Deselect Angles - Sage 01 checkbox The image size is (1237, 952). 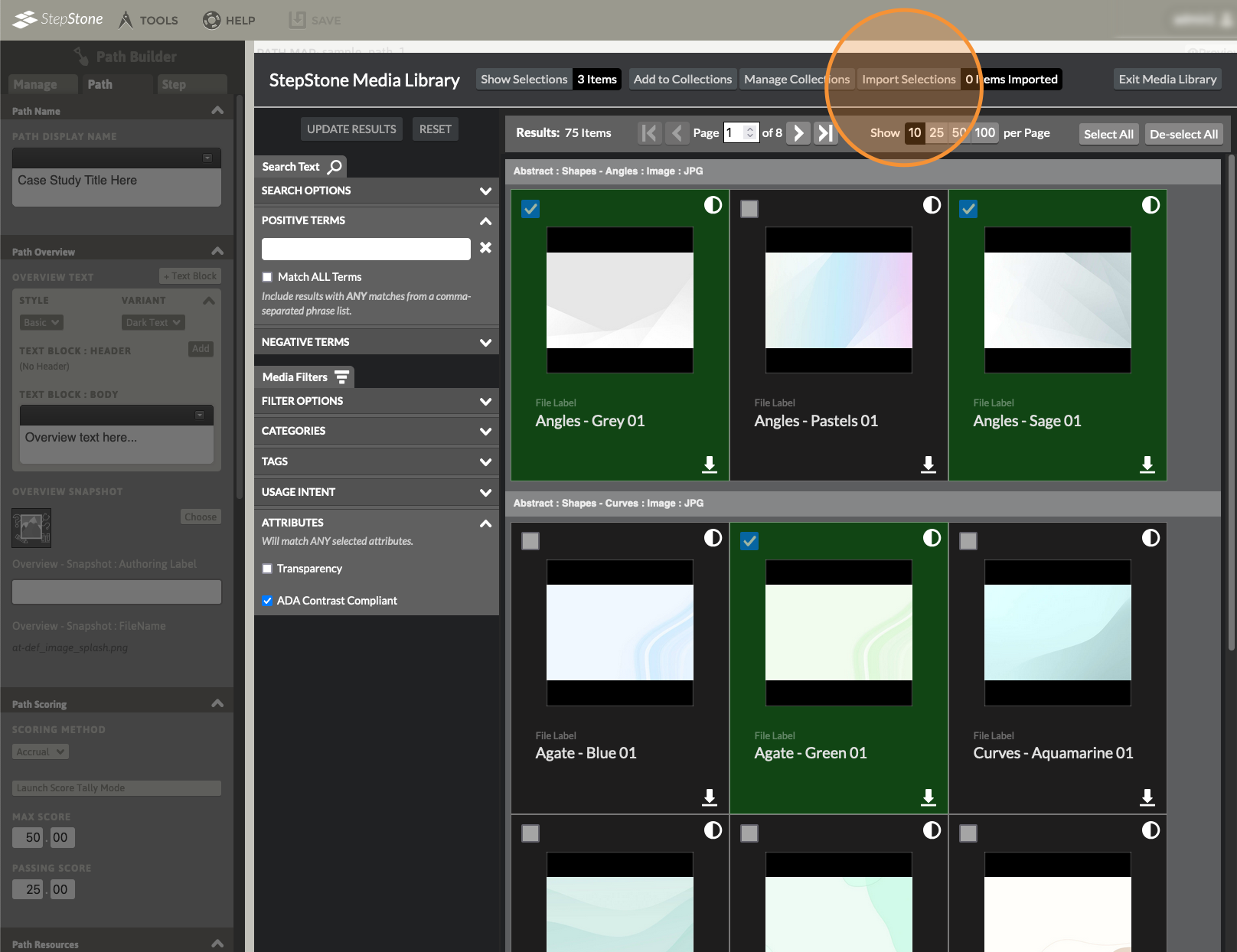[968, 209]
